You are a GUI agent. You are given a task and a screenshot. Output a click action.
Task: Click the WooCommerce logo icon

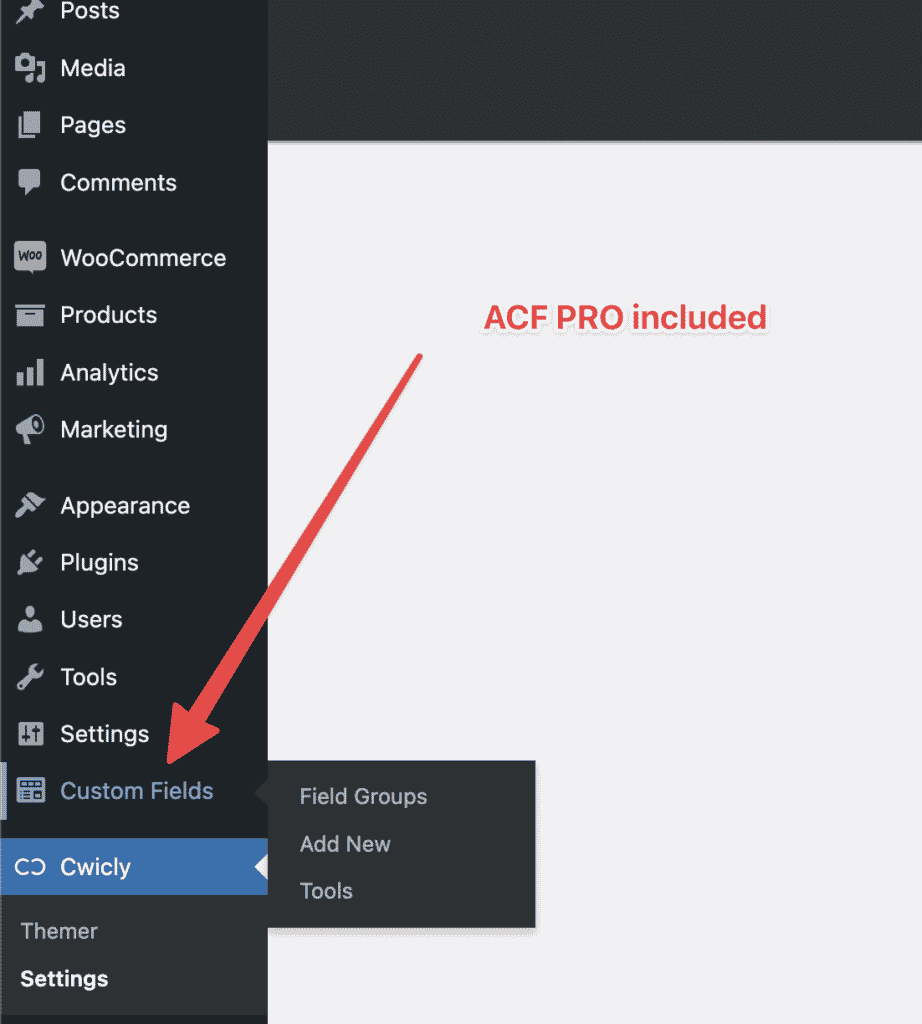tap(30, 258)
